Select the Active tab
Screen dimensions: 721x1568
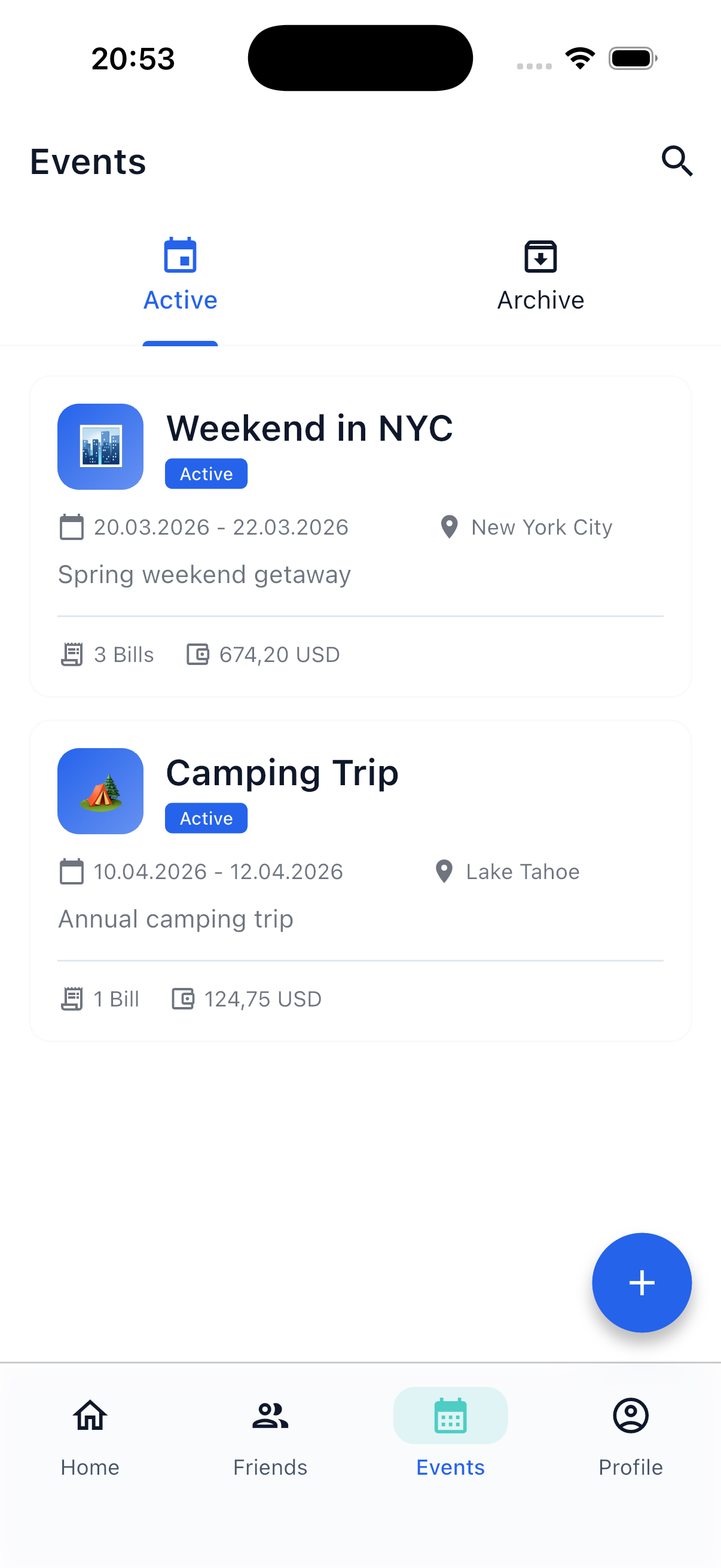(180, 277)
